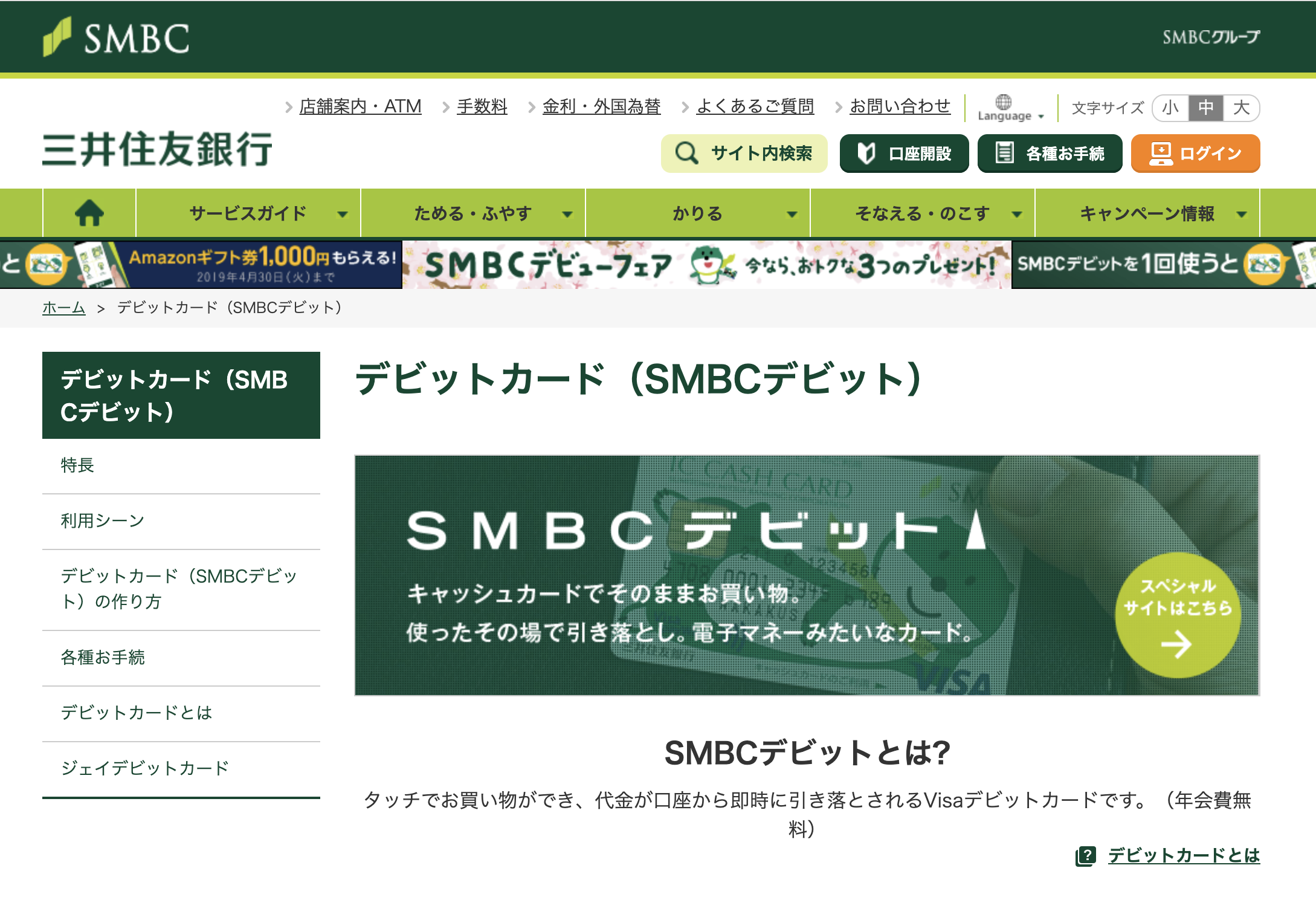Image resolution: width=1316 pixels, height=897 pixels.
Task: Expand the サービスガイド menu
Action: tap(248, 213)
